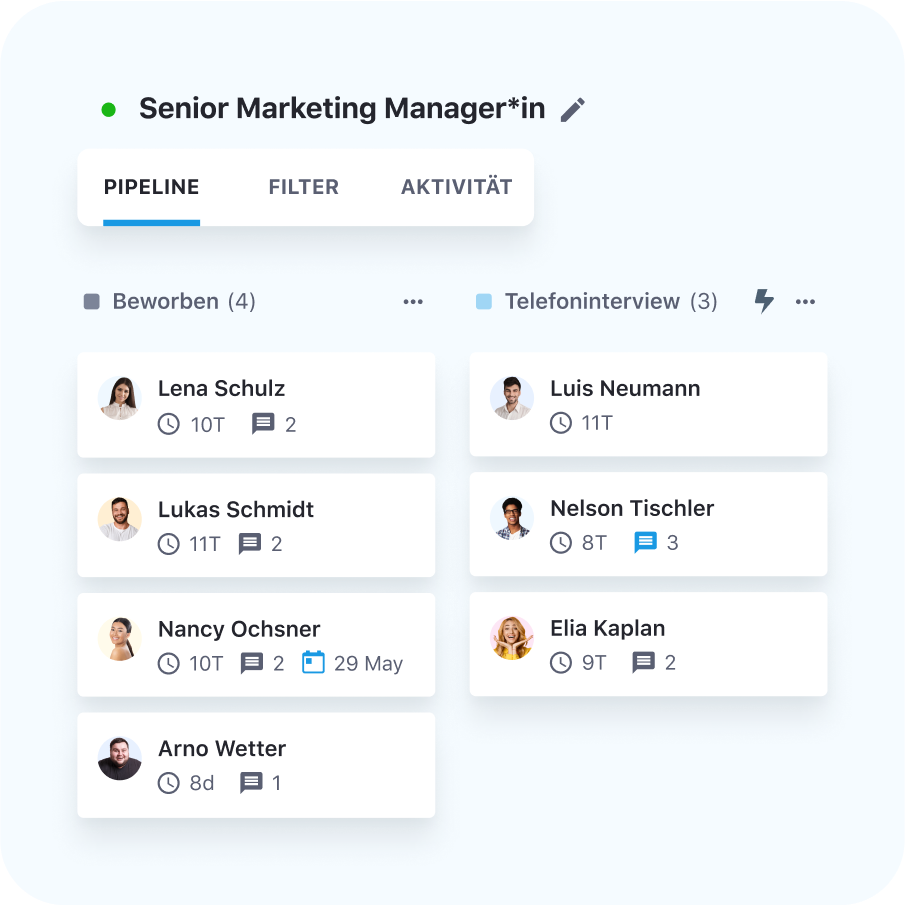Open Luis Neumann's candidate name link
The width and height of the screenshot is (905, 905).
(x=625, y=389)
